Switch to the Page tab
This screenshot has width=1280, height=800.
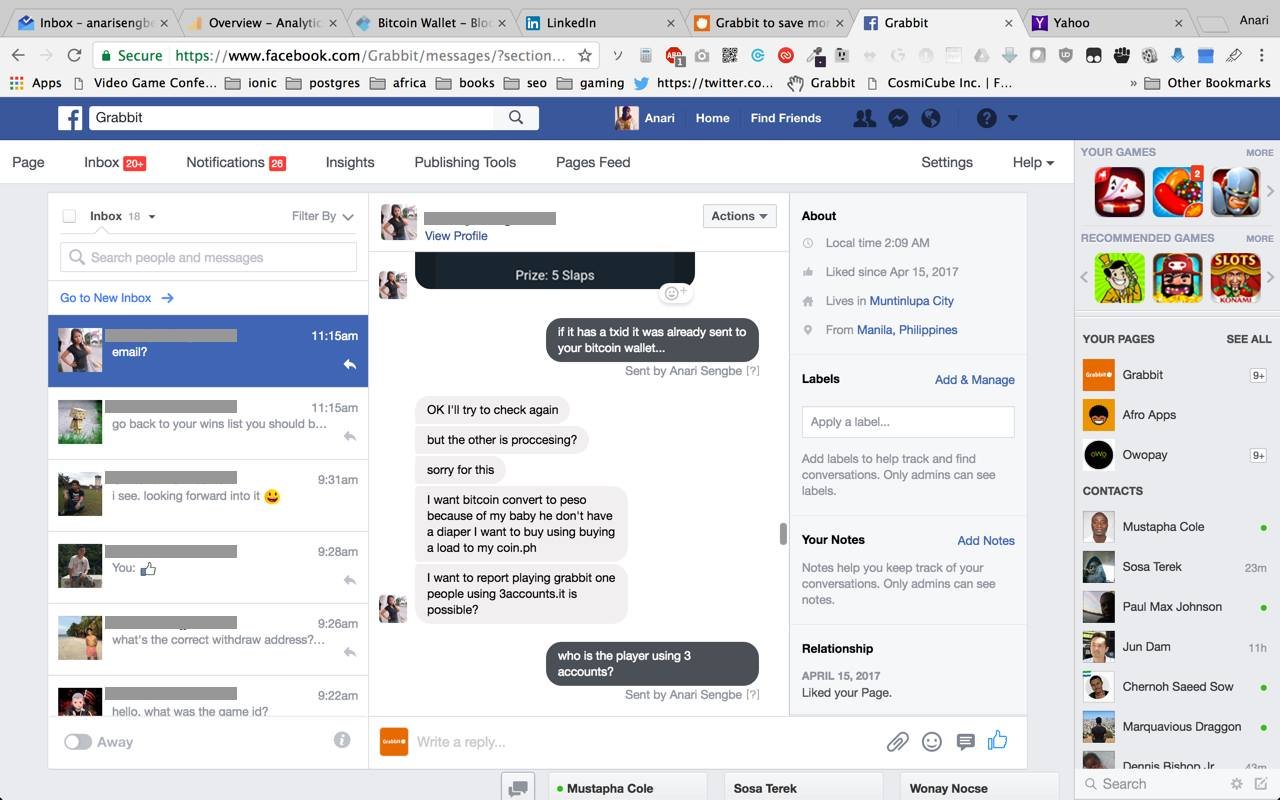tap(28, 162)
